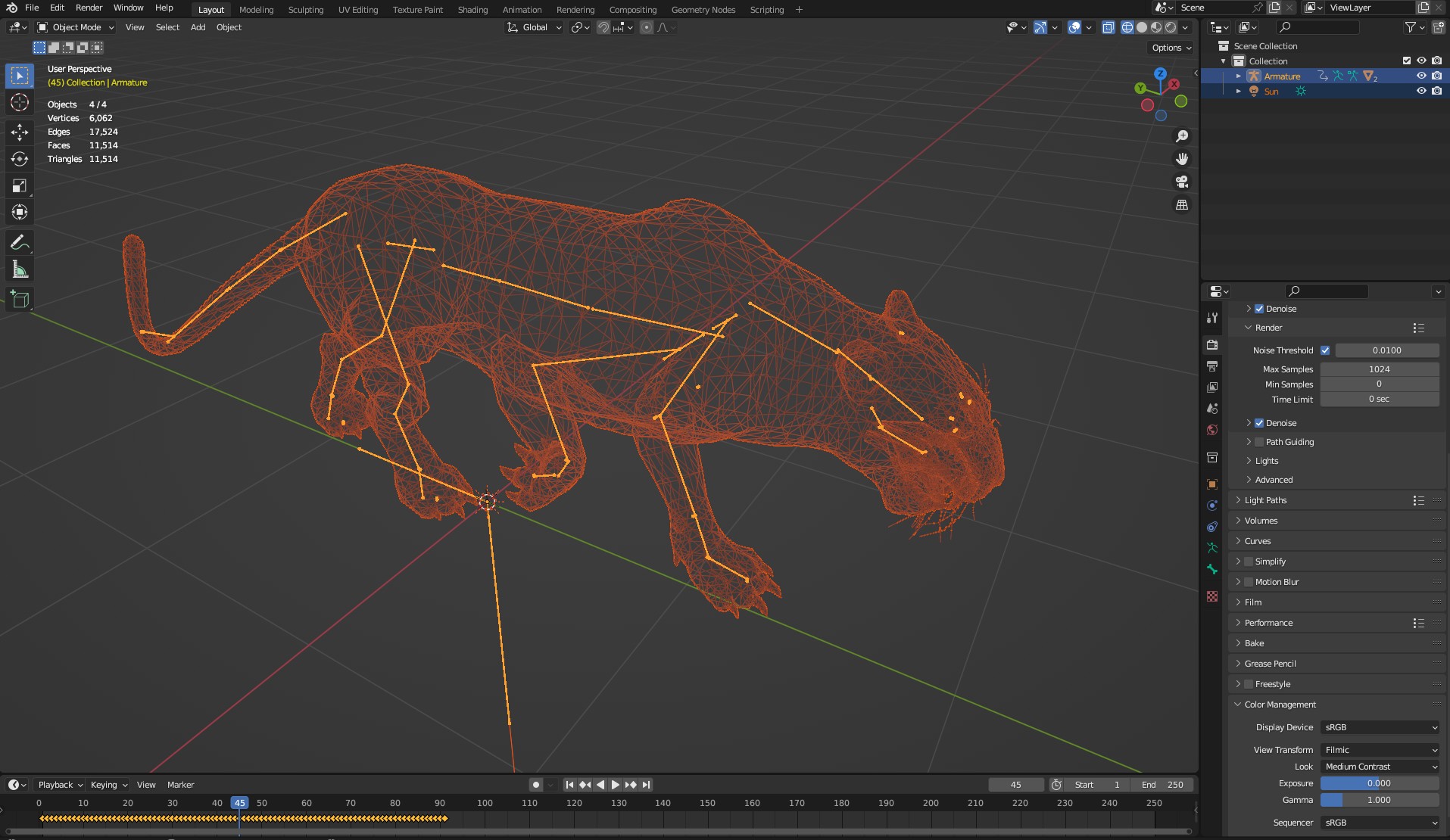Click the Options button in the viewport header
Image resolution: width=1450 pixels, height=840 pixels.
pyautogui.click(x=1168, y=47)
